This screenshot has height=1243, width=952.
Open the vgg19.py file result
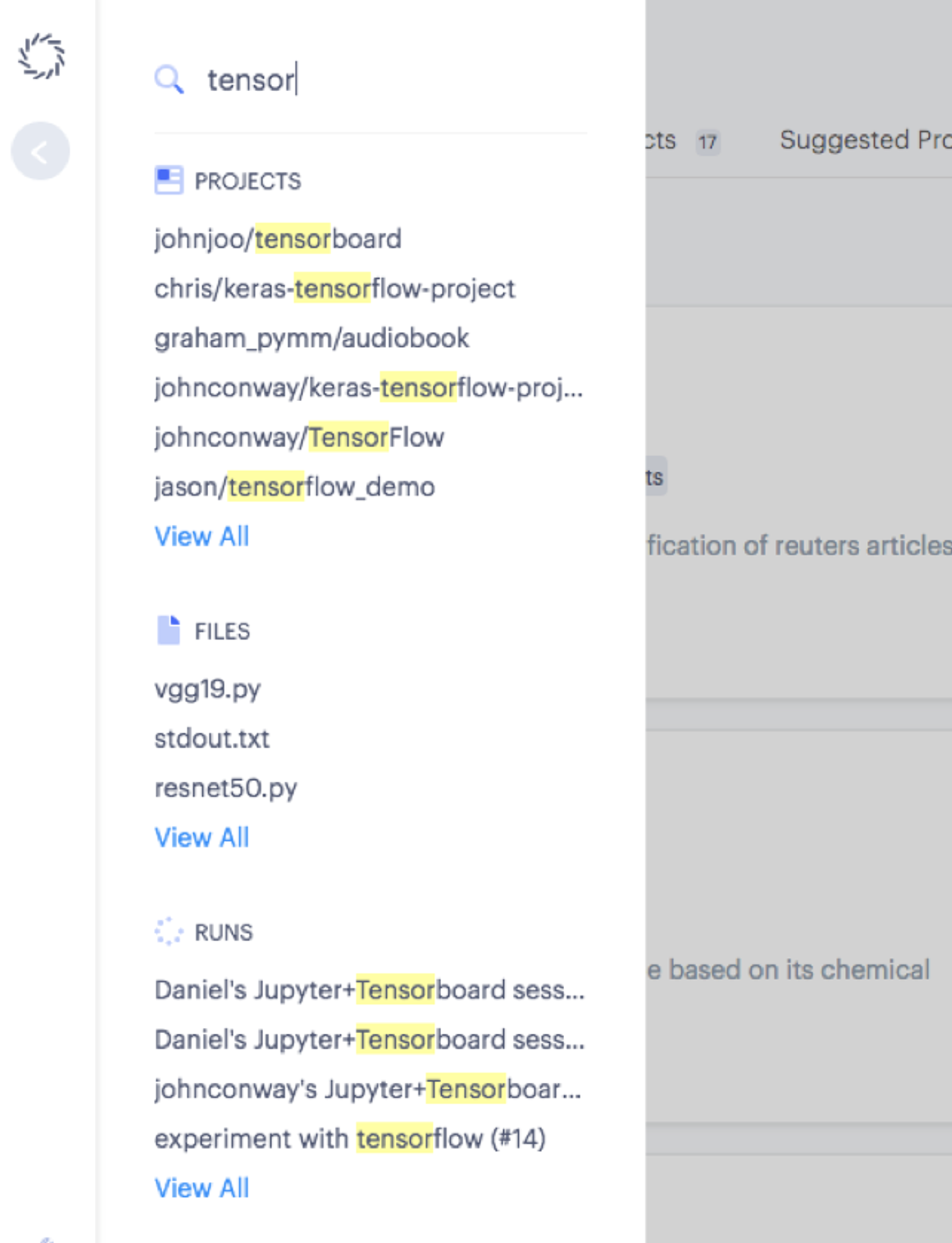coord(208,689)
